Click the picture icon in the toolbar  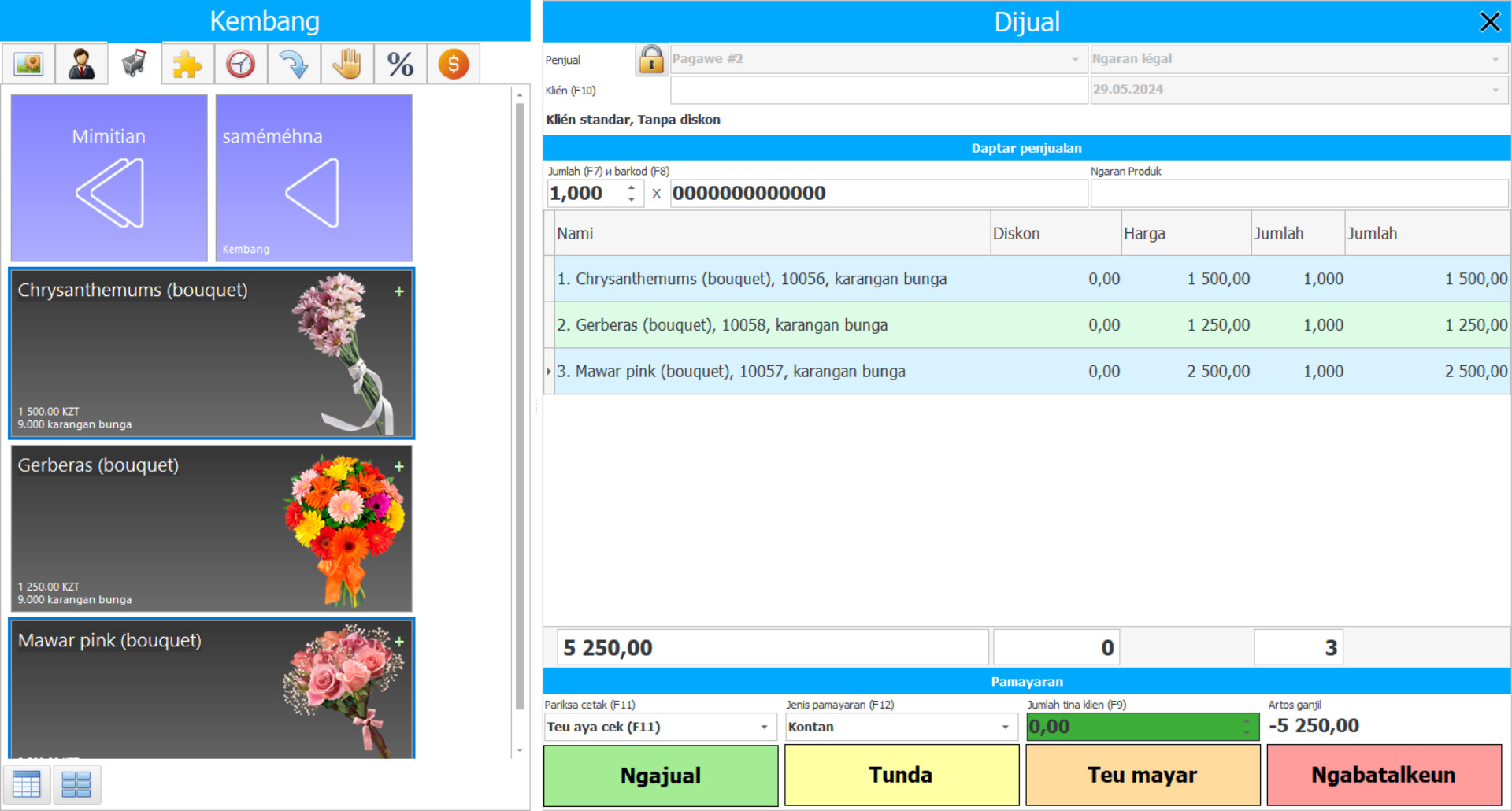coord(28,64)
